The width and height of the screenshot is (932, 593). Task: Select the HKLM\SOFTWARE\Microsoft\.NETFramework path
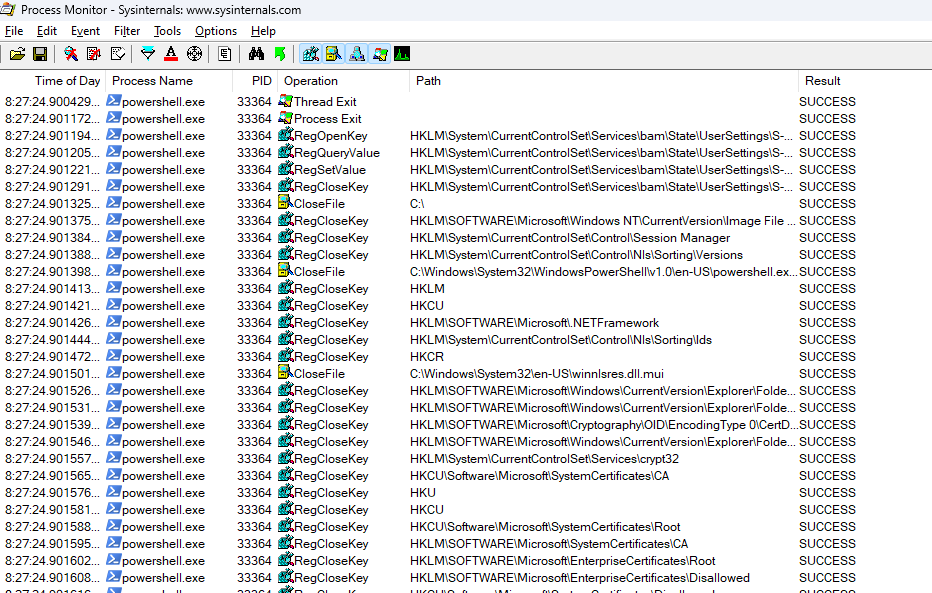coord(534,323)
